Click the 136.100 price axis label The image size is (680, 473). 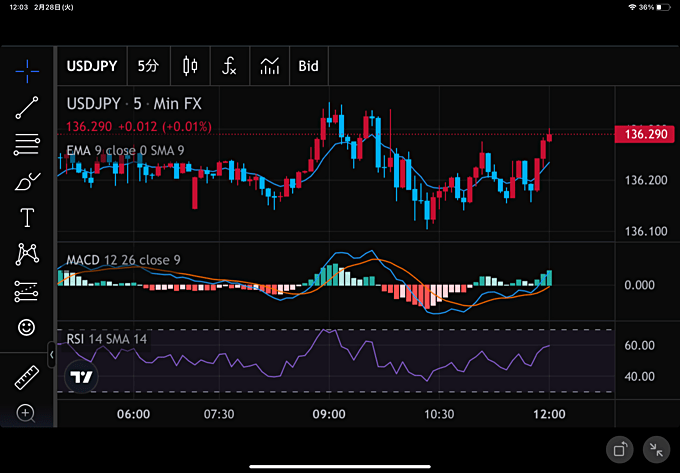[x=646, y=231]
